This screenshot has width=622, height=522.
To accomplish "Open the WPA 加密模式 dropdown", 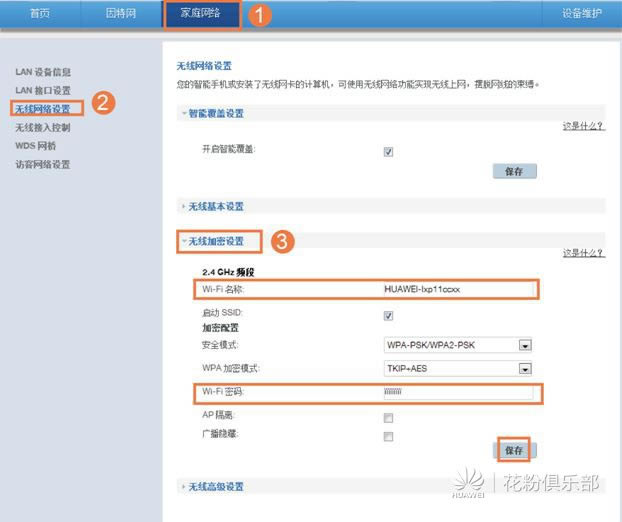I will (457, 369).
